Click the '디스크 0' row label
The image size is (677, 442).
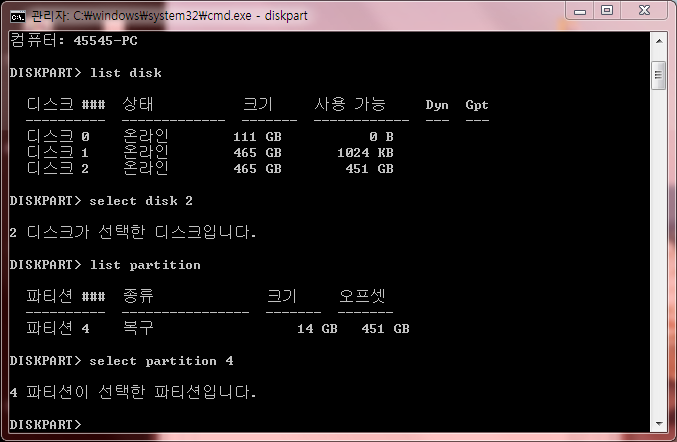click(x=58, y=136)
